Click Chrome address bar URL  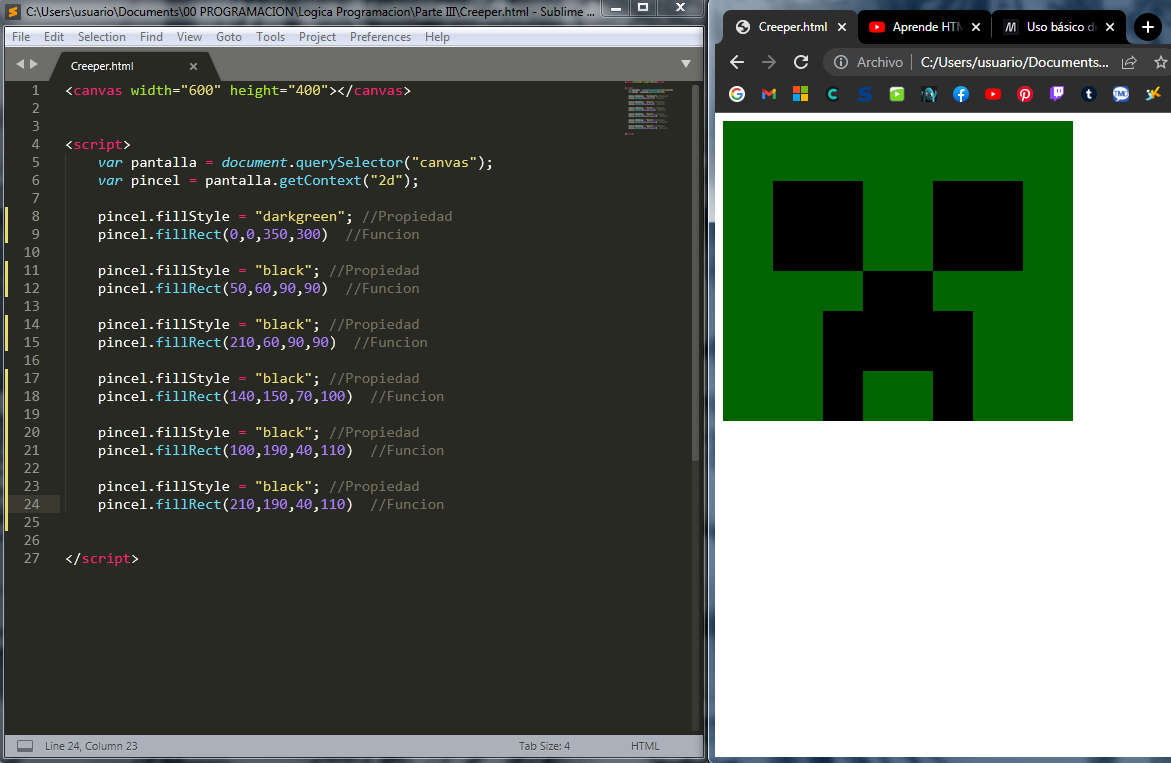pyautogui.click(x=1014, y=62)
